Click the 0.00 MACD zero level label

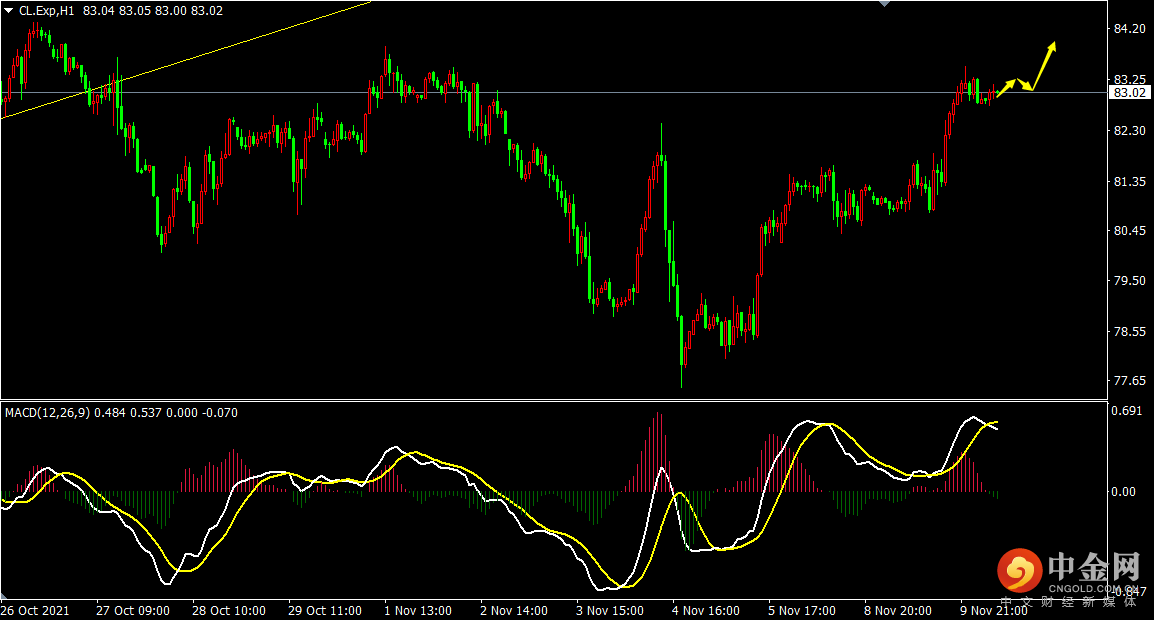pyautogui.click(x=1126, y=491)
